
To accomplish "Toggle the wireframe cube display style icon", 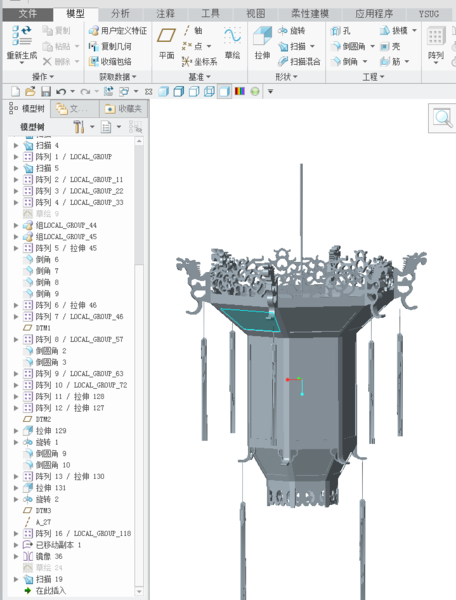I will pos(209,91).
